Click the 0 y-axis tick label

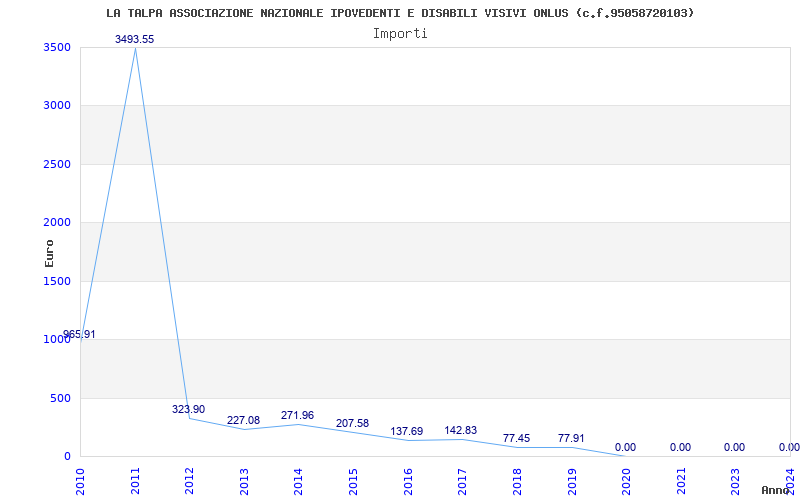coord(67,456)
